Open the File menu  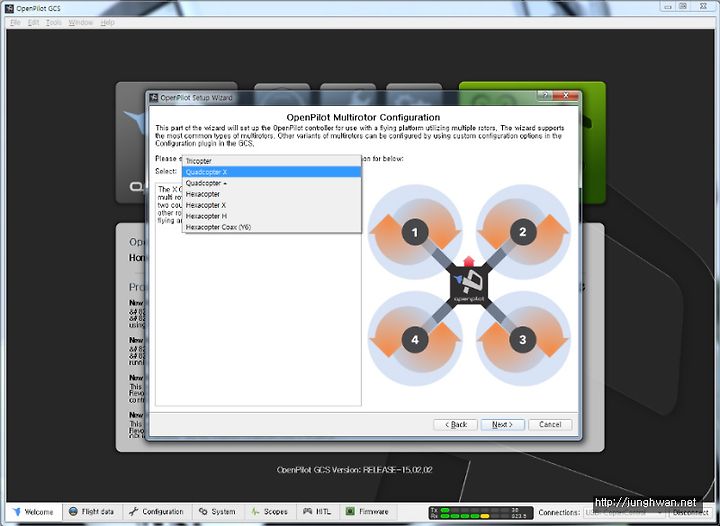[15, 22]
